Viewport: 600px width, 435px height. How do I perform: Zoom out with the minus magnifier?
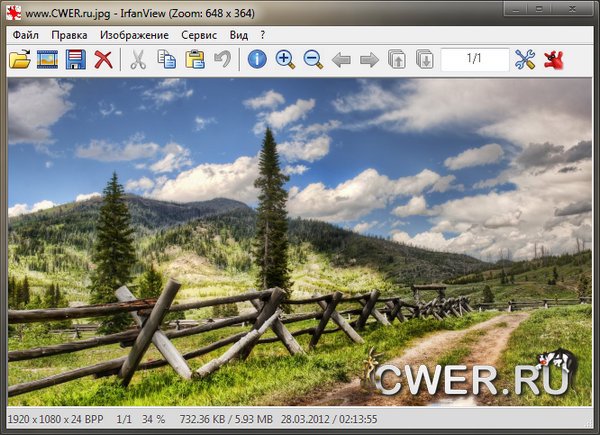tap(313, 59)
